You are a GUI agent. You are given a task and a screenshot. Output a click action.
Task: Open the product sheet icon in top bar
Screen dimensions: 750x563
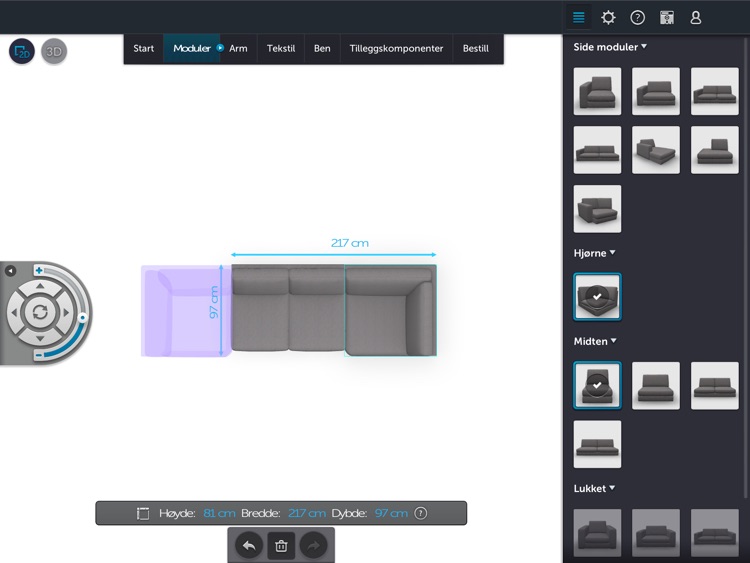click(667, 18)
